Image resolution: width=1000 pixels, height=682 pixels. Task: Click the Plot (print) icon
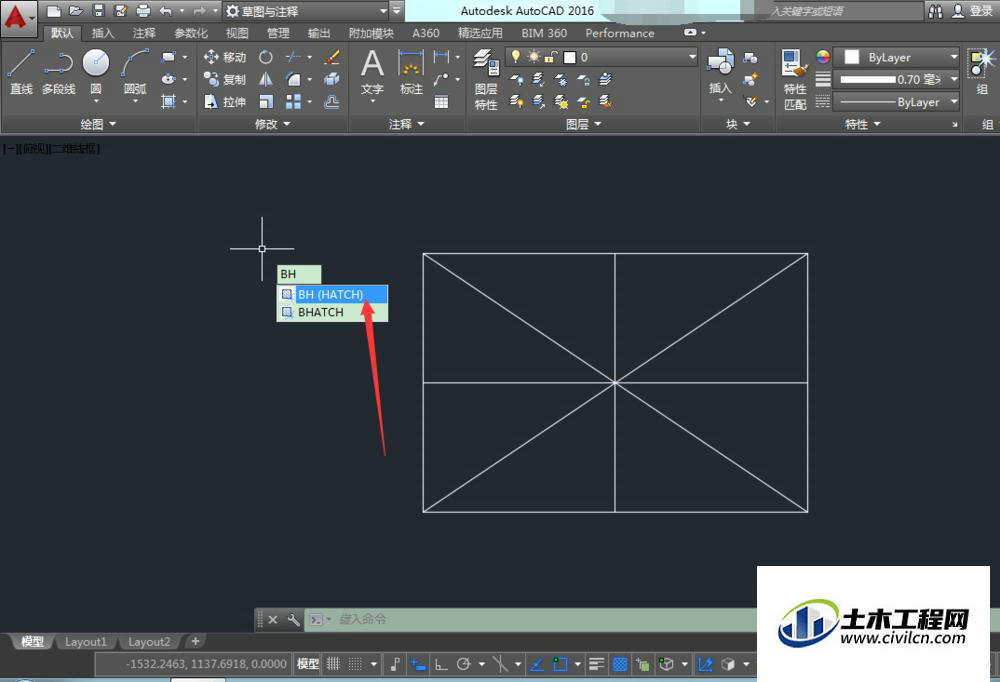tap(143, 11)
